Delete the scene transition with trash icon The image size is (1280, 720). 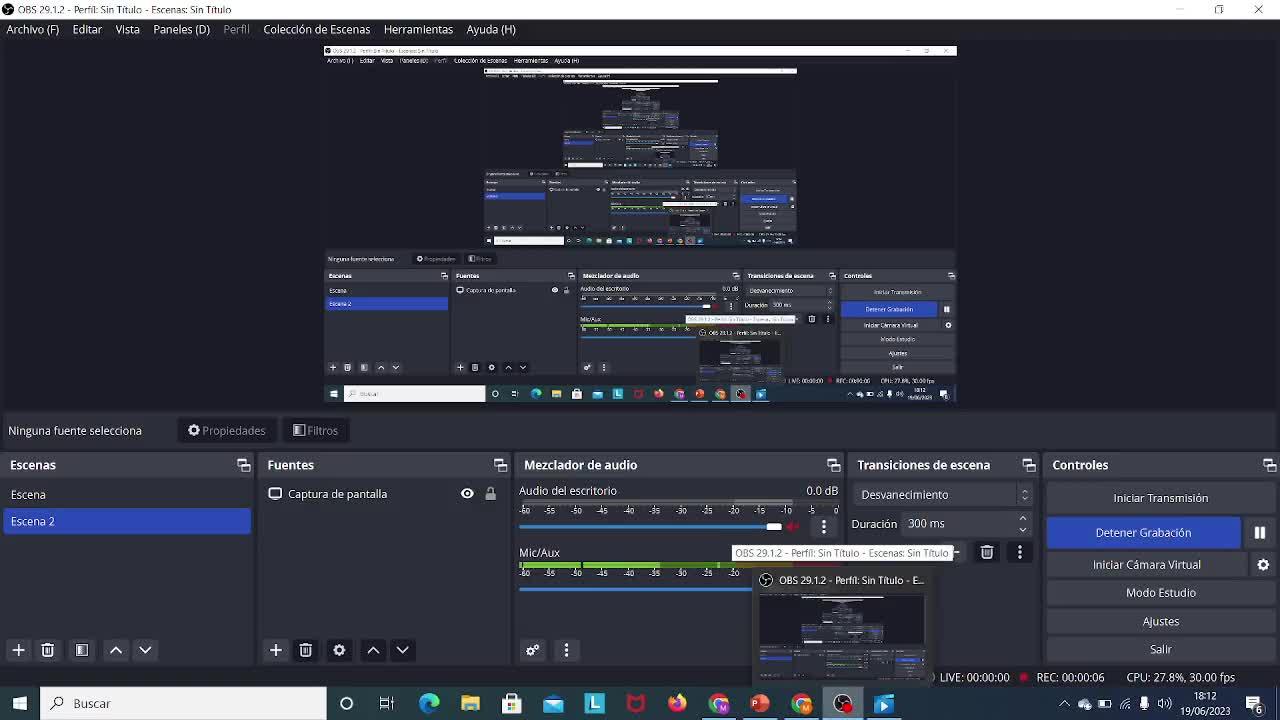click(987, 552)
